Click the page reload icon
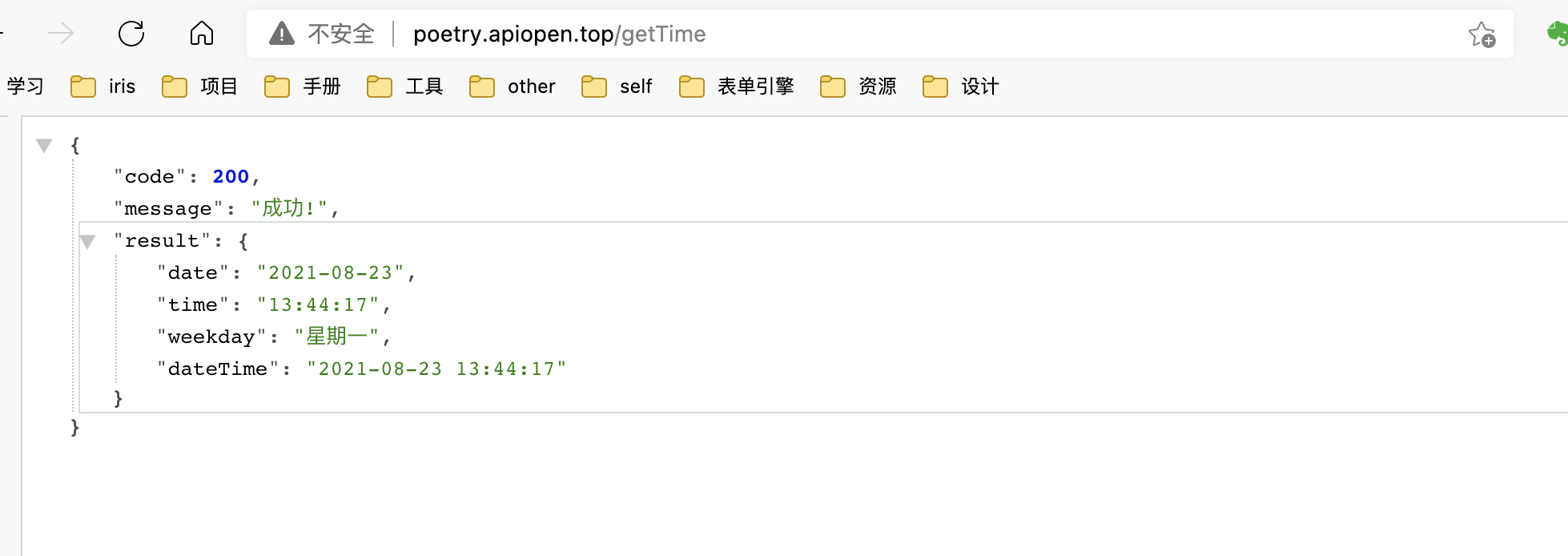 (133, 34)
